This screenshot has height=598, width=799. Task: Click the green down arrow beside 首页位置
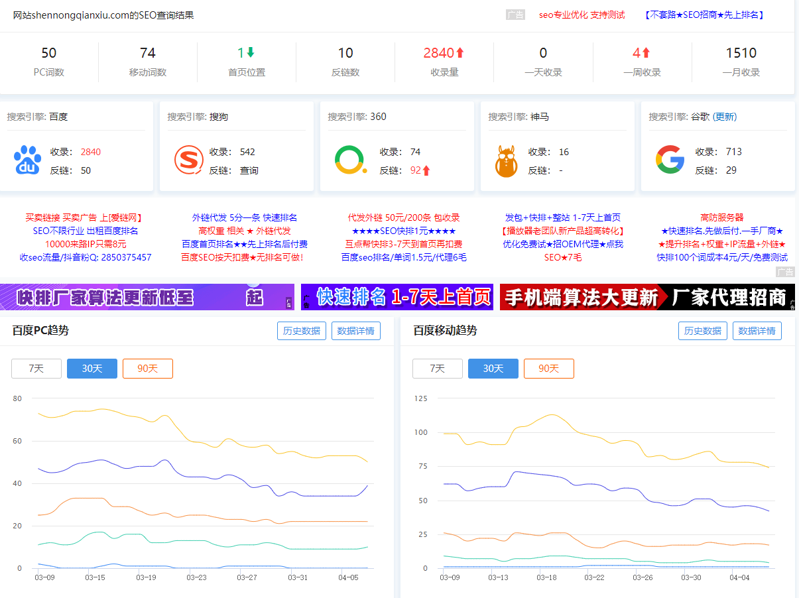coord(251,53)
